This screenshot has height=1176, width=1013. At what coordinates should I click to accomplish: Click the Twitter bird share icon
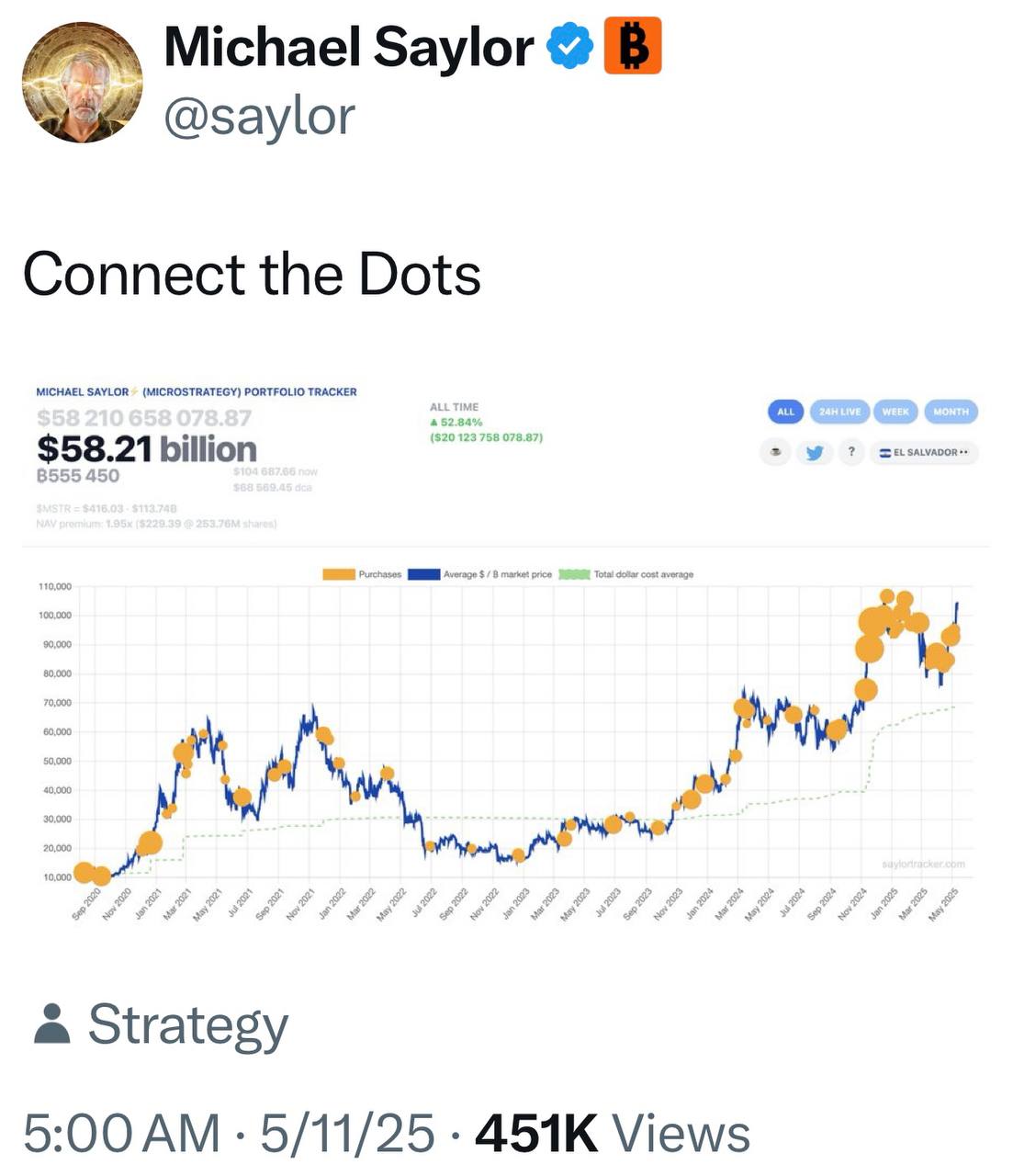814,452
